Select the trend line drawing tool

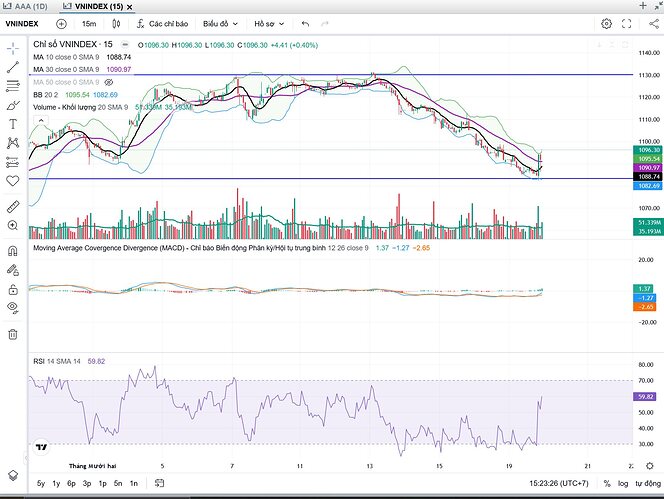13,66
